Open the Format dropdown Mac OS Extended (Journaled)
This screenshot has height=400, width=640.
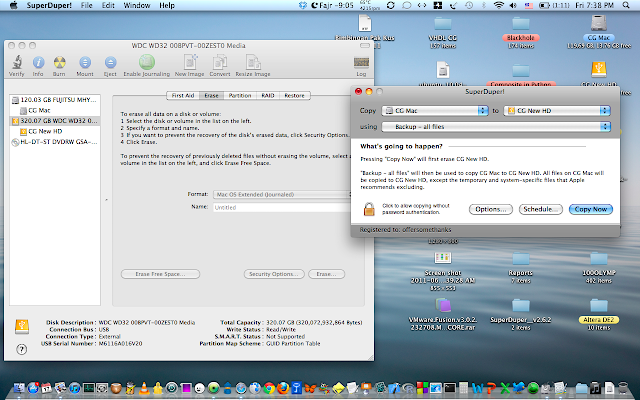click(x=282, y=195)
